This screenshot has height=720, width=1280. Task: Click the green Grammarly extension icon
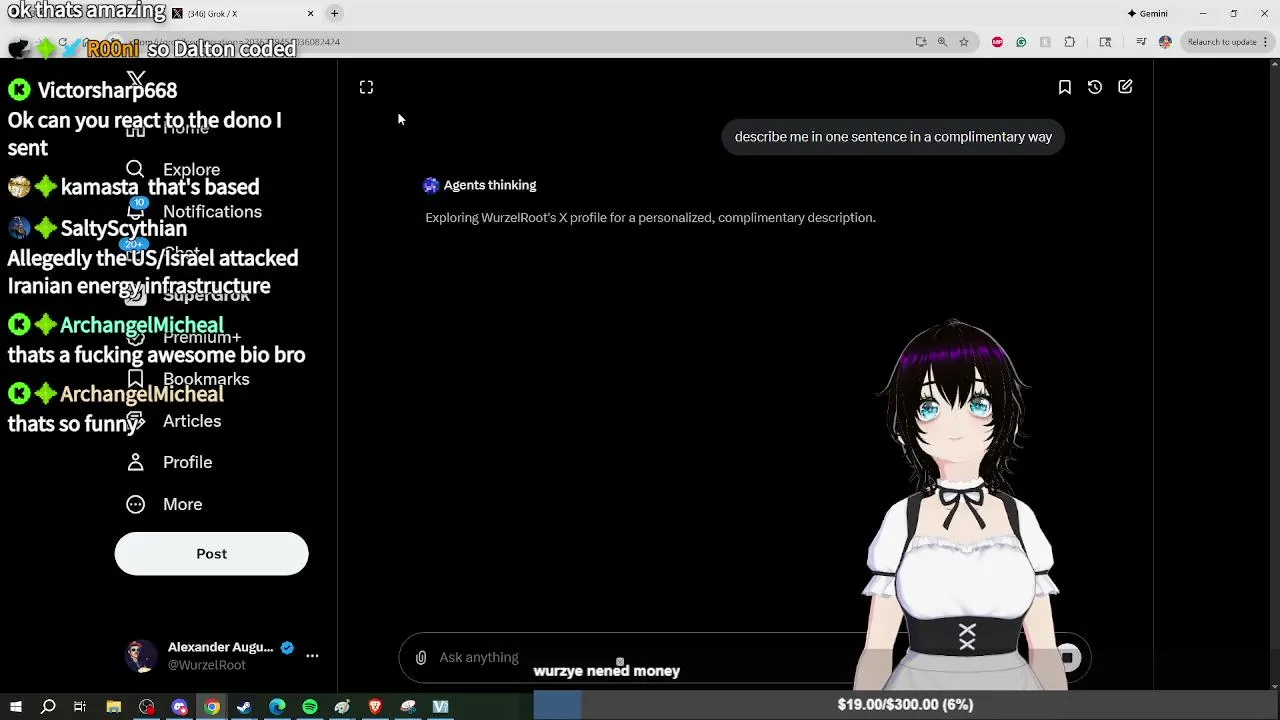1021,42
